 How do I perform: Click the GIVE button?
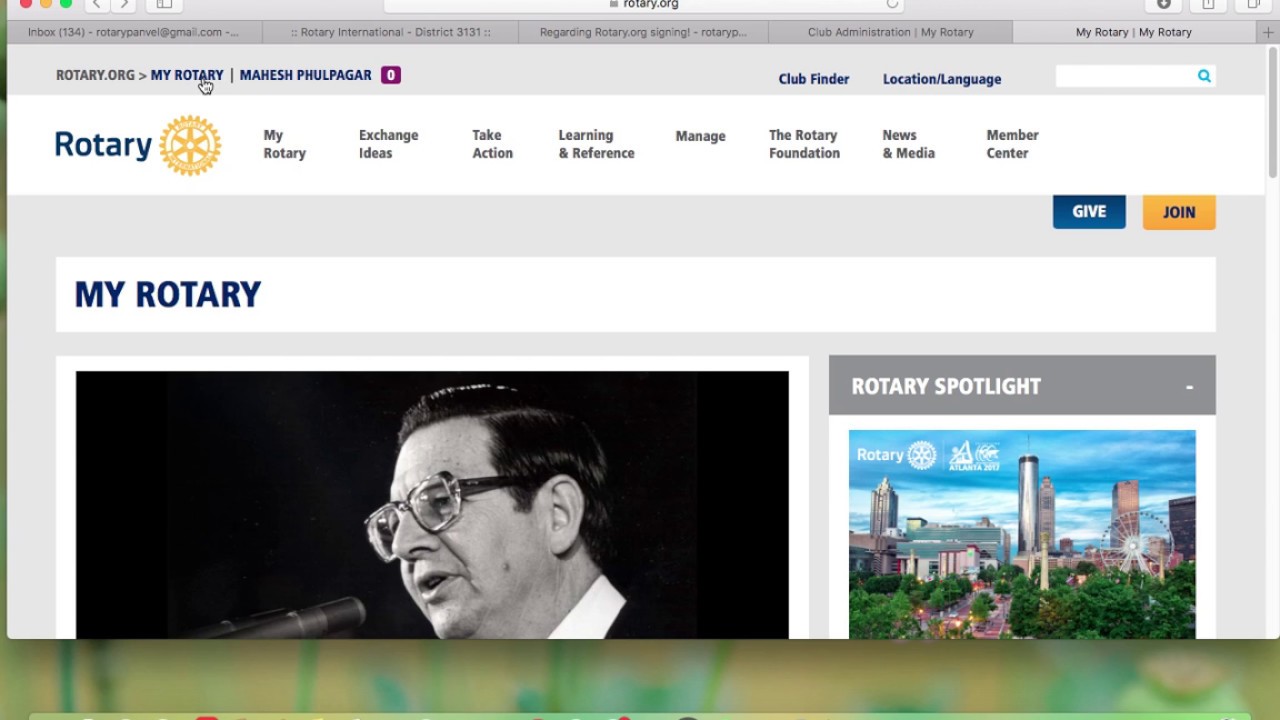1089,212
